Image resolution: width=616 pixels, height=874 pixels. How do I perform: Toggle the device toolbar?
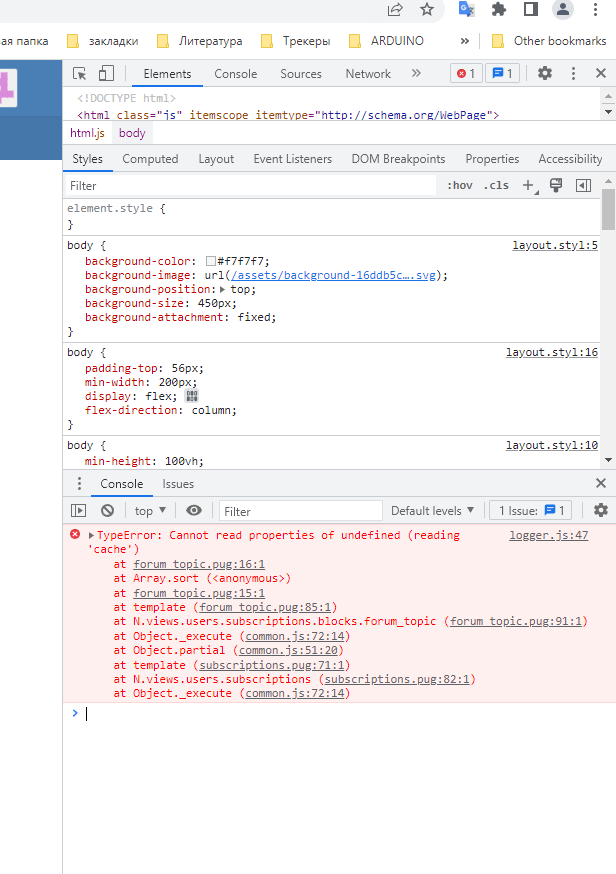coord(106,73)
